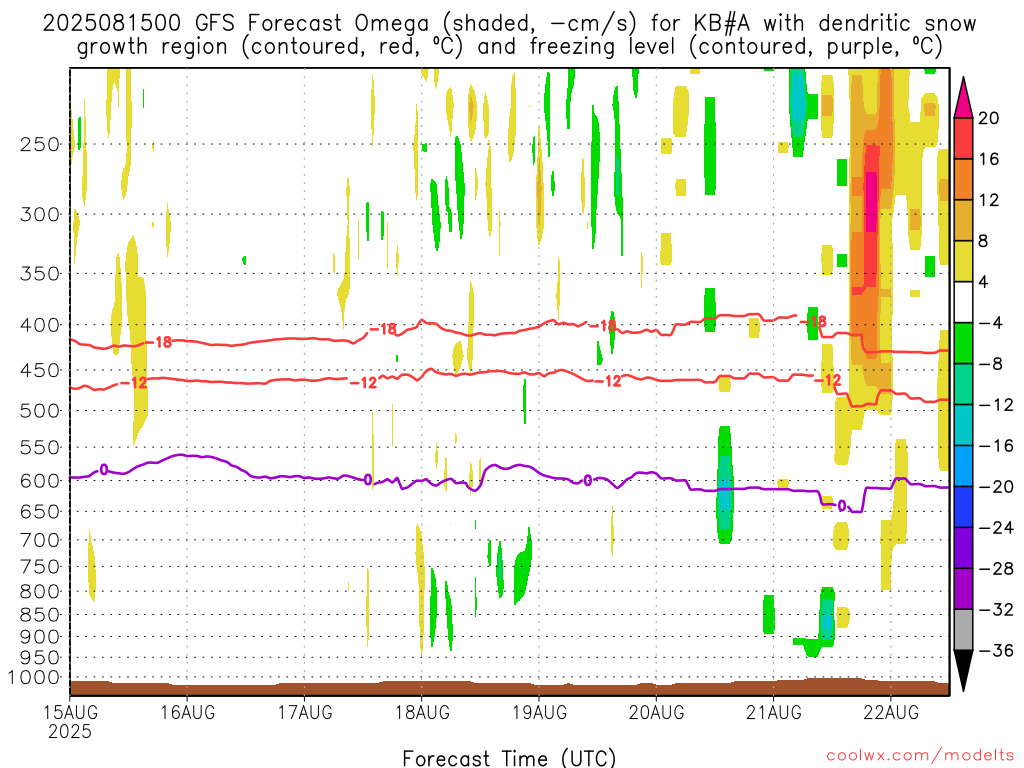This screenshot has width=1024, height=768.
Task: Click the color bar value label 16
Action: coord(989,159)
